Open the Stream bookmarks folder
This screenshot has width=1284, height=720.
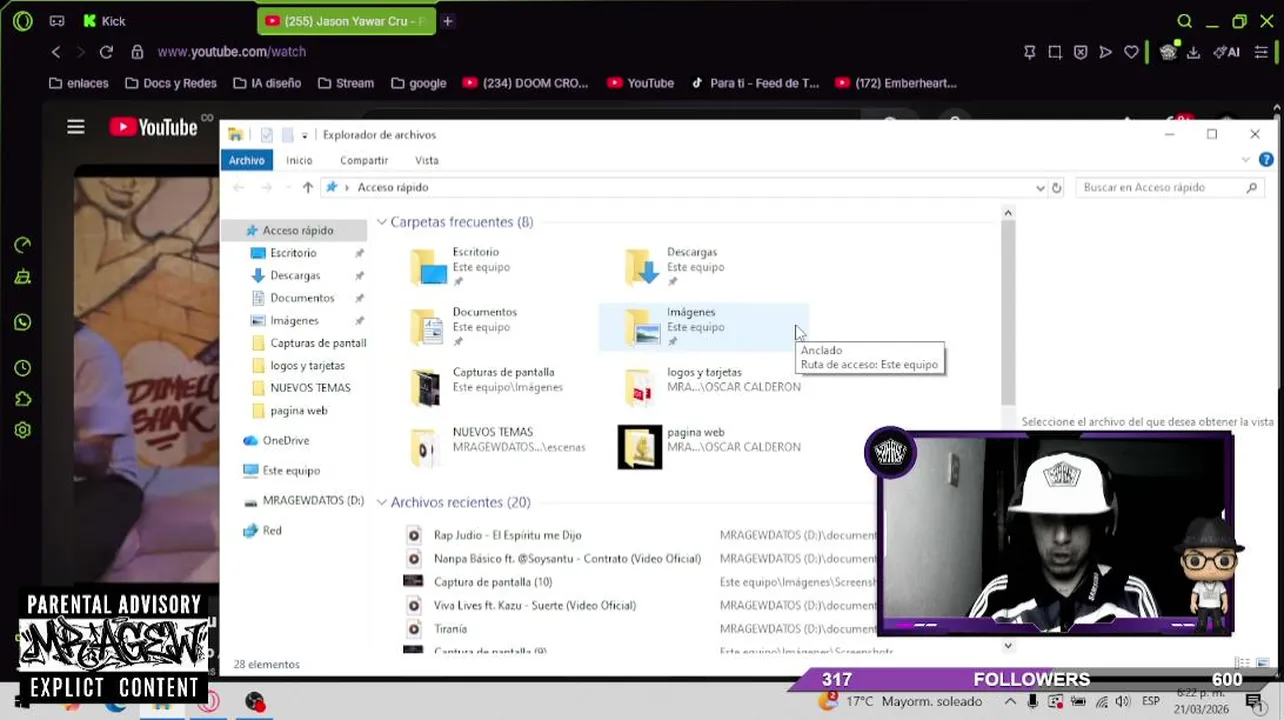(345, 83)
